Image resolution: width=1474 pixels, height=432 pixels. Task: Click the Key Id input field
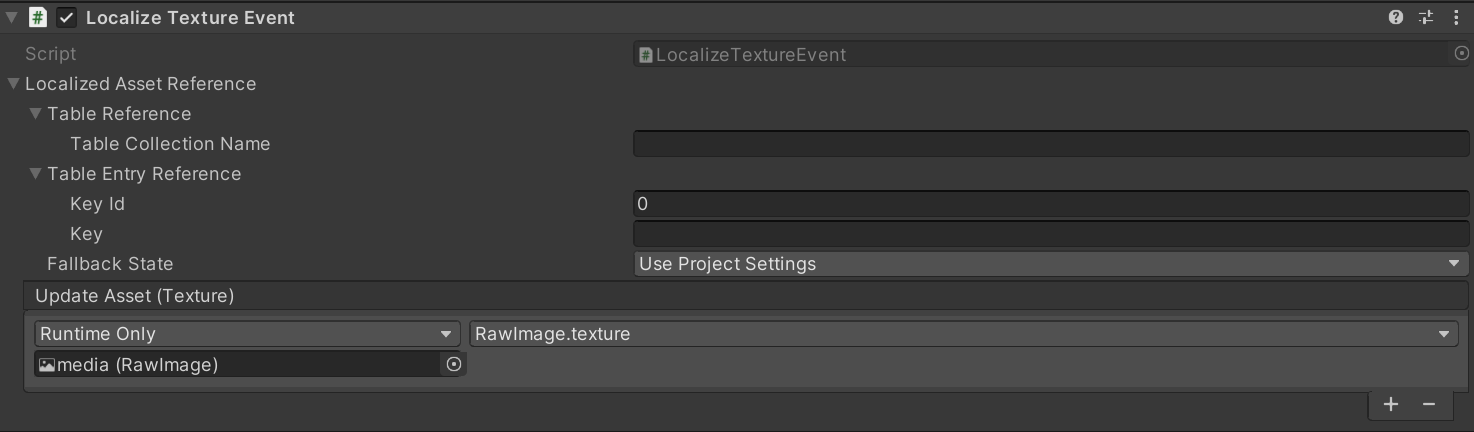(x=1050, y=204)
